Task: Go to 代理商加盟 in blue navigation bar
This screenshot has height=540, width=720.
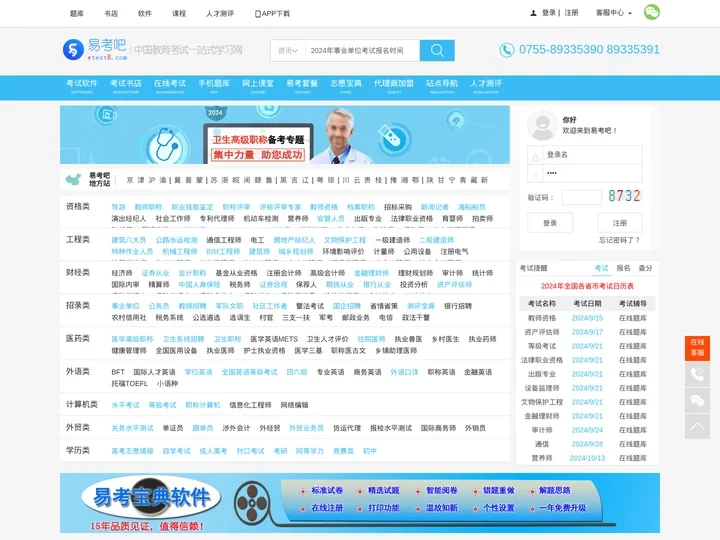Action: 394,86
